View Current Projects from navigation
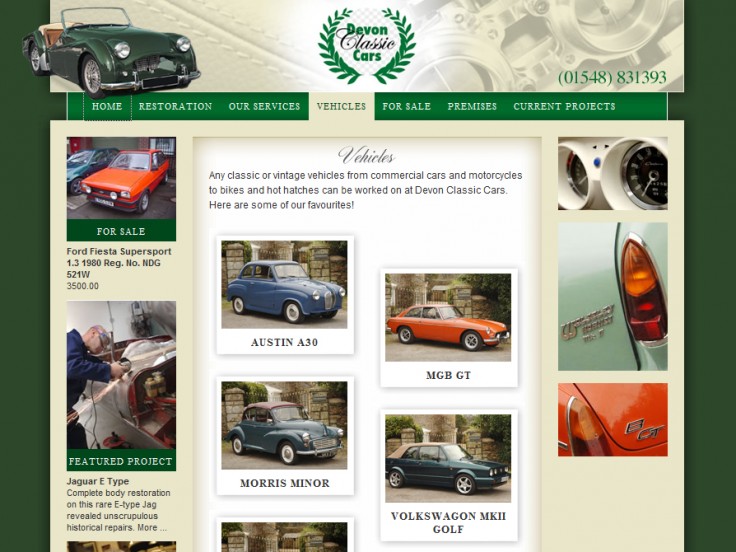Viewport: 736px width, 552px height. click(564, 106)
